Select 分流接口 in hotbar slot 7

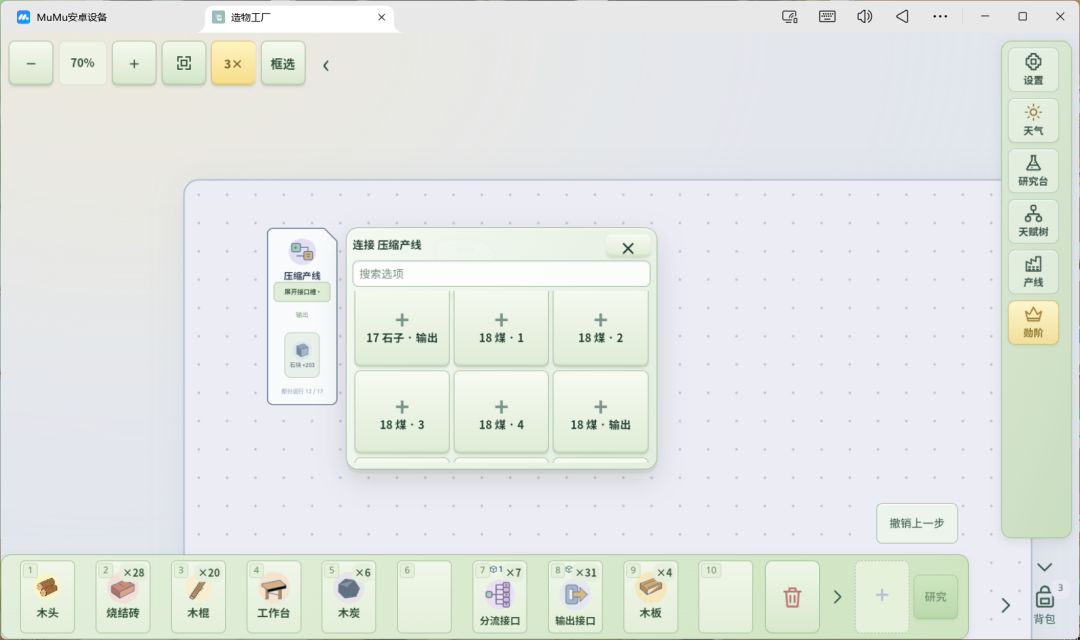point(499,597)
